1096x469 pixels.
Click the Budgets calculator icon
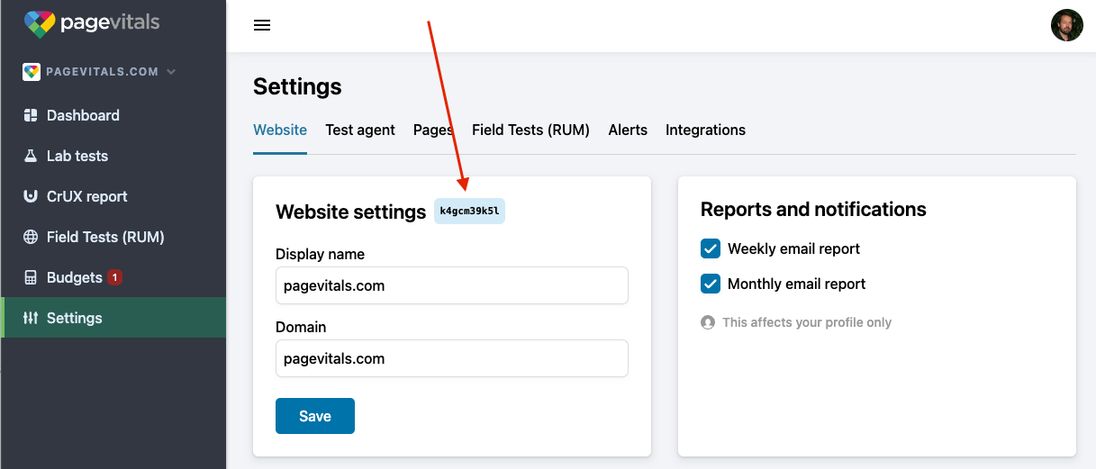[x=30, y=277]
